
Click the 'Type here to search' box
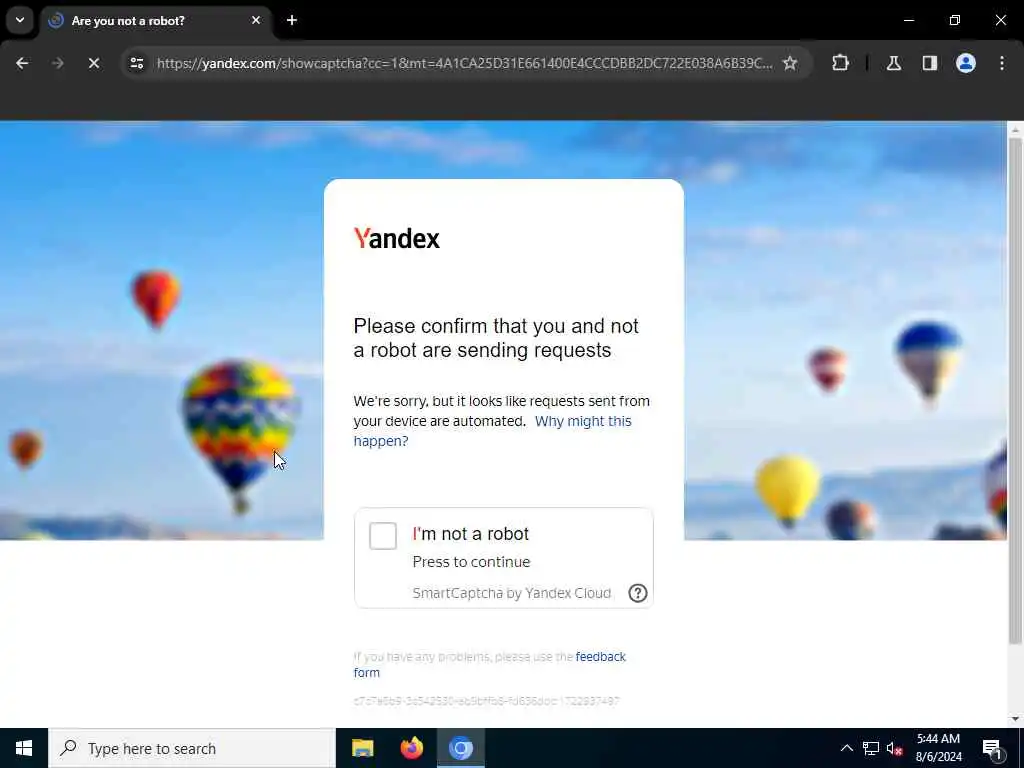pyautogui.click(x=192, y=748)
